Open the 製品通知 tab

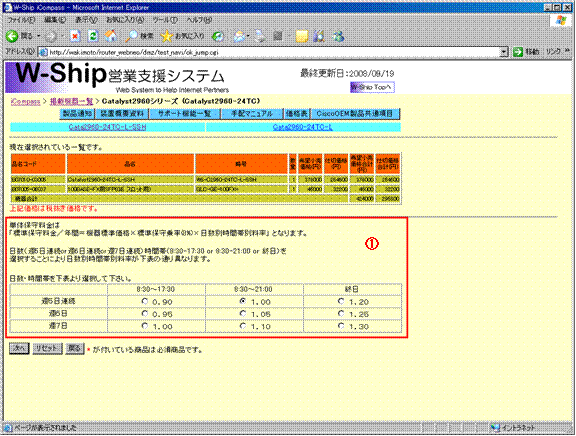pyautogui.click(x=77, y=114)
